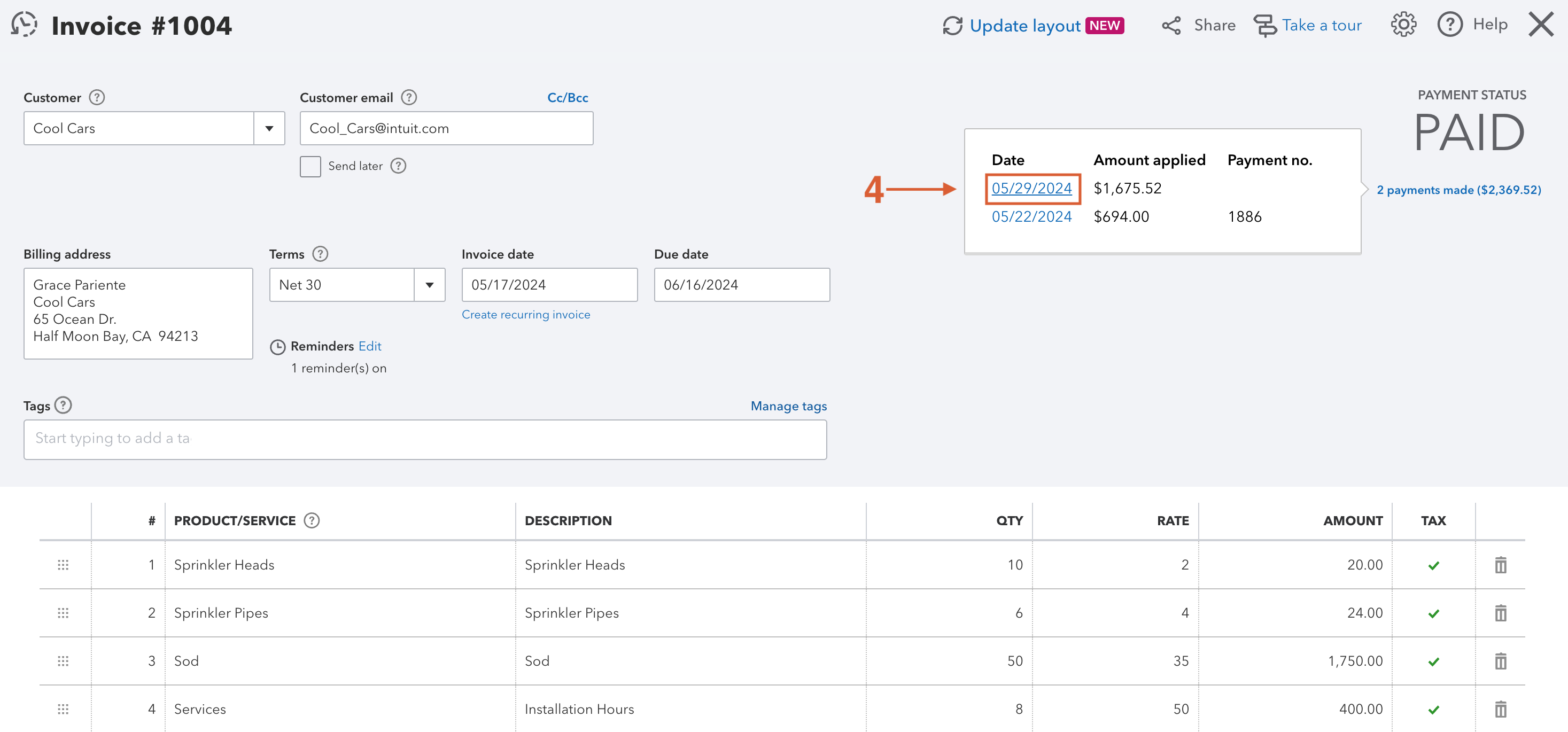Click the drag handle beside Sod row
Viewport: 1568px width, 732px height.
pos(63,661)
